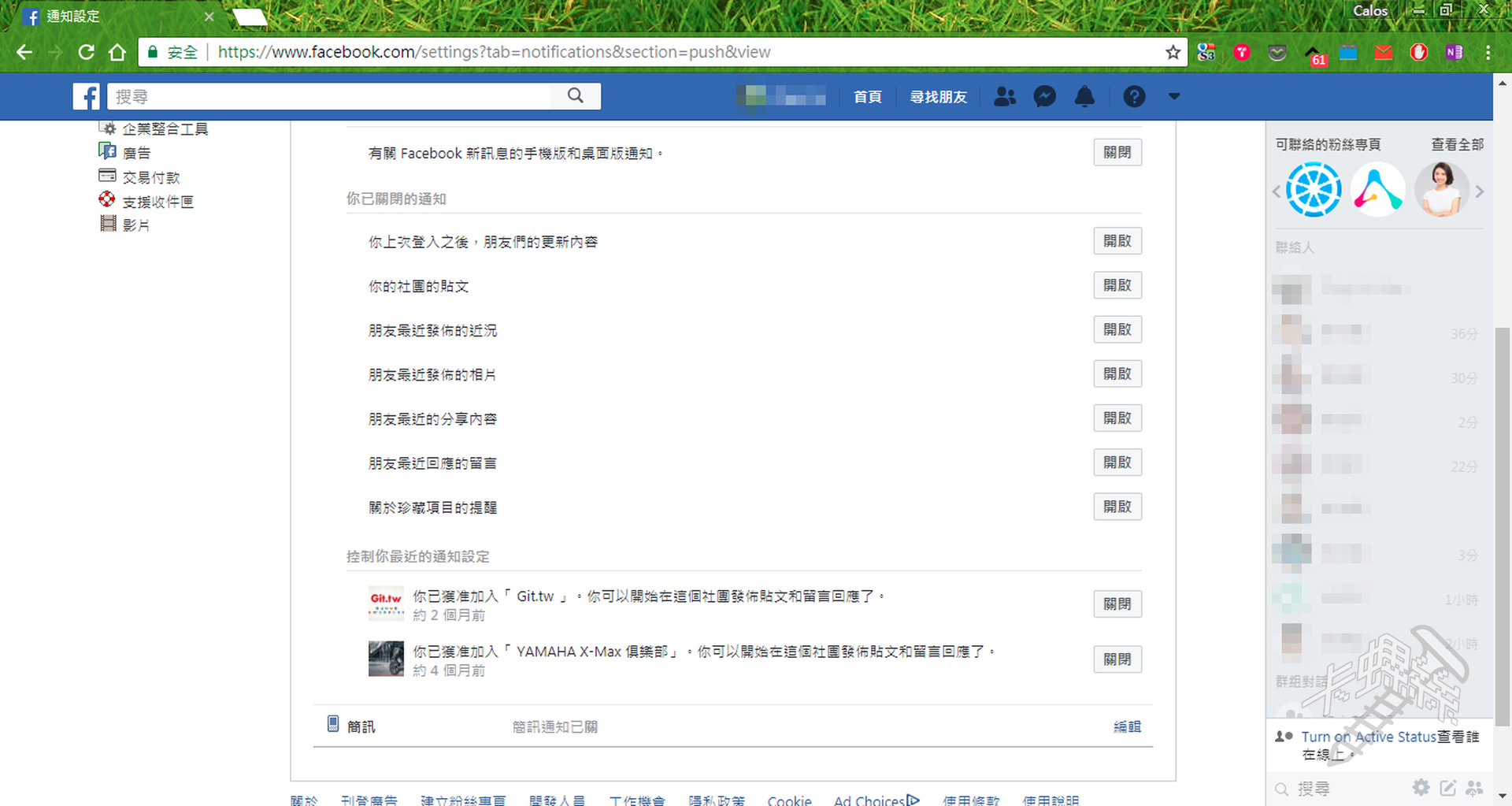
Task: Expand the account dropdown arrow in top bar
Action: point(1174,97)
